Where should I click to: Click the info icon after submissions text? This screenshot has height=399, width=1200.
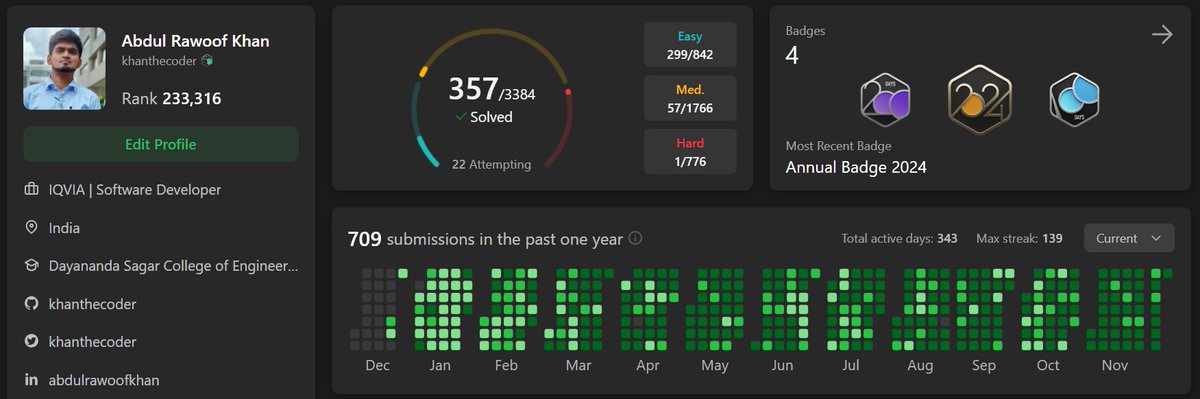[x=635, y=239]
